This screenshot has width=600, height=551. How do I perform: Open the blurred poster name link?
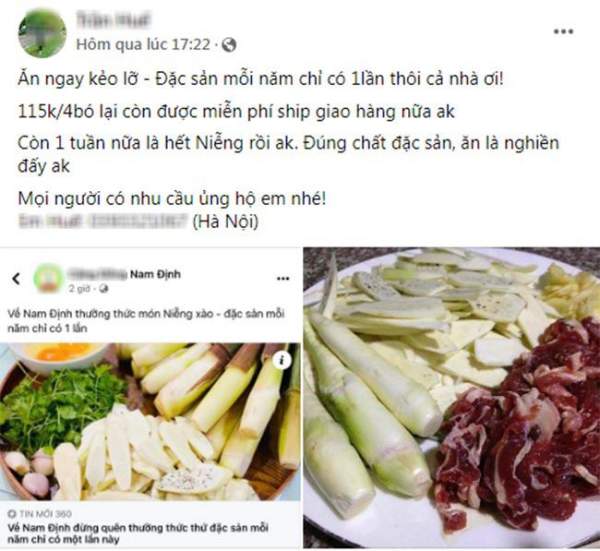pos(113,20)
